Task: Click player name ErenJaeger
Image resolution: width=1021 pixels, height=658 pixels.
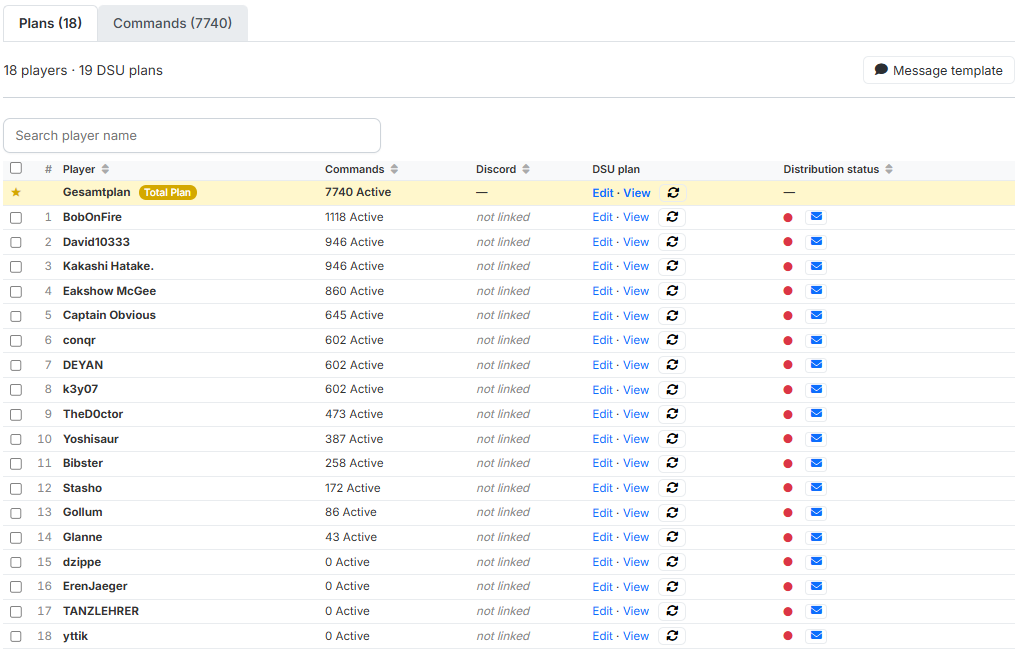Action: click(95, 586)
